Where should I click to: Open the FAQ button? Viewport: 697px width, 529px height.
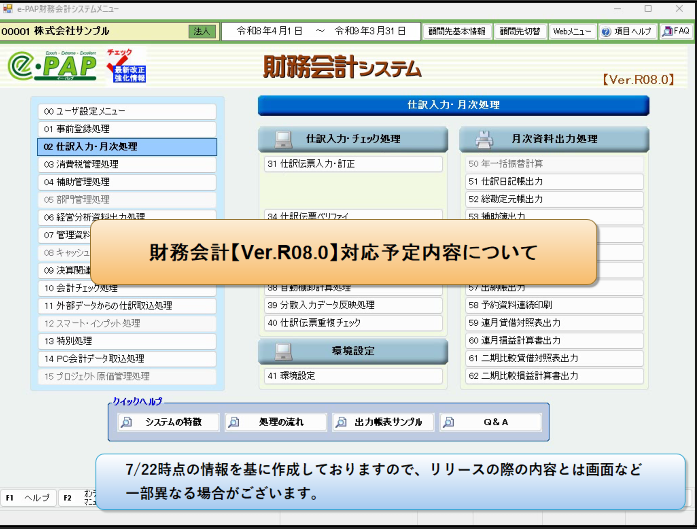(676, 31)
